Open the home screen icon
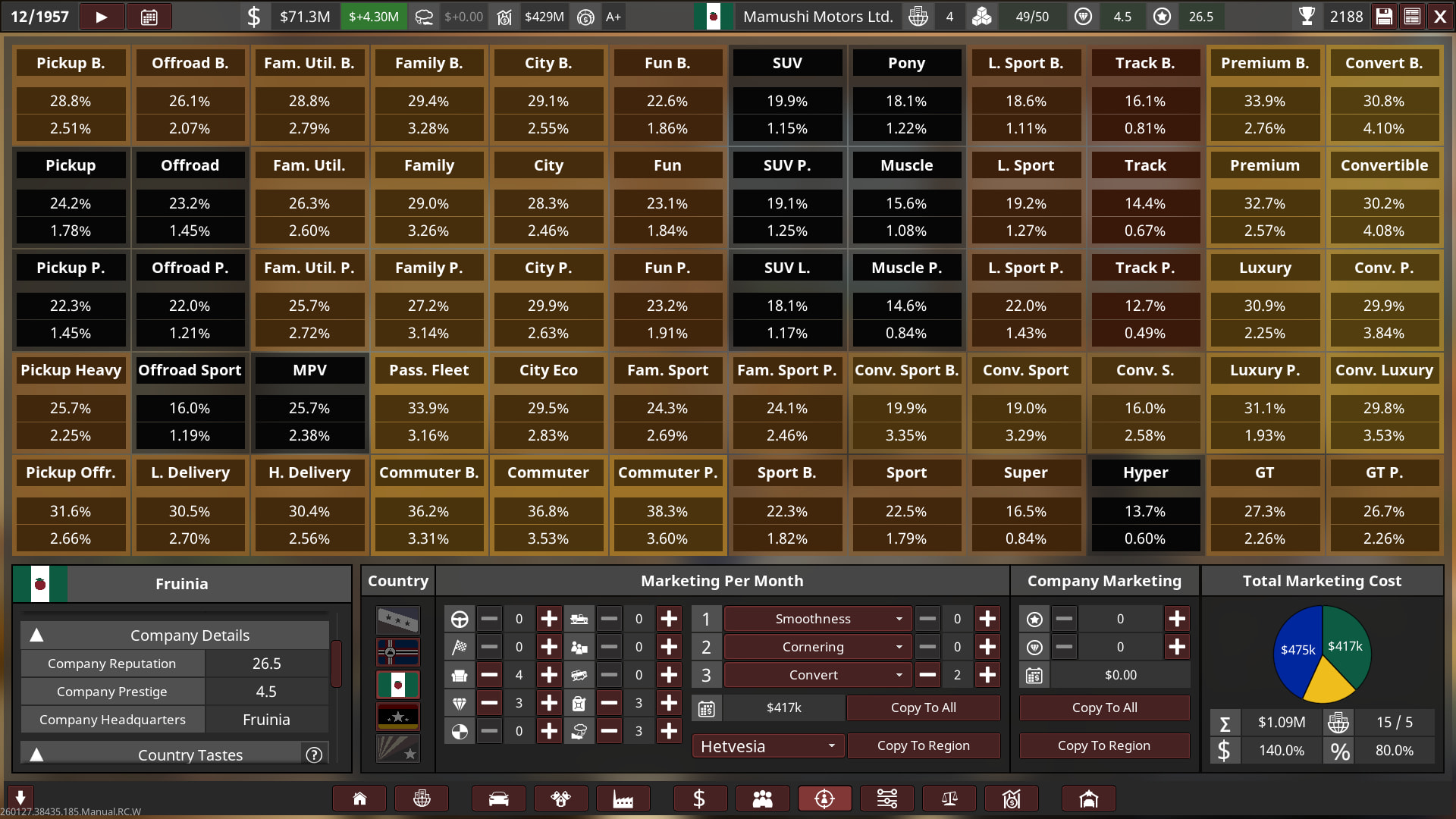 point(359,799)
